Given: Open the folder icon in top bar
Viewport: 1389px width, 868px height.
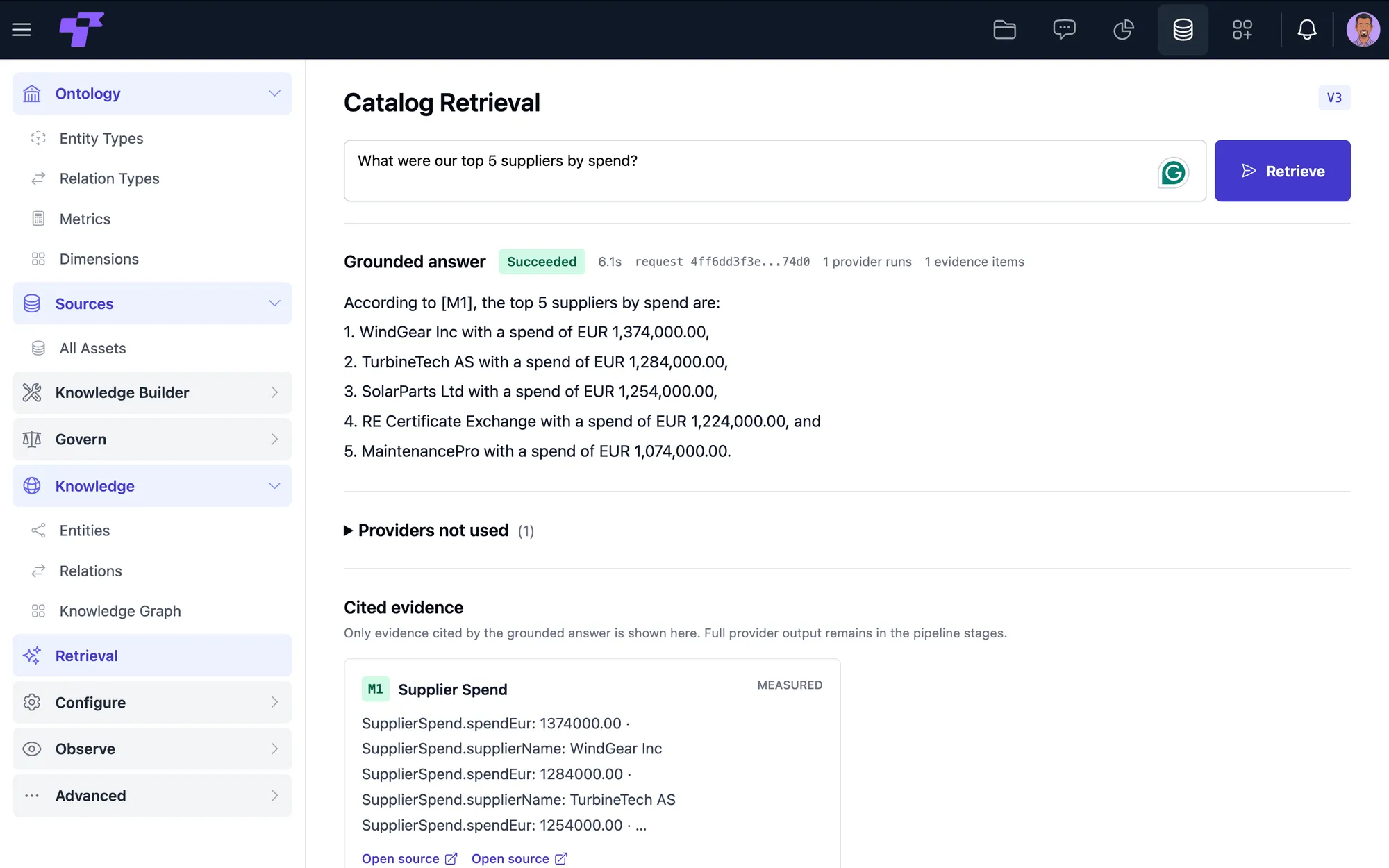Looking at the screenshot, I should [1004, 30].
